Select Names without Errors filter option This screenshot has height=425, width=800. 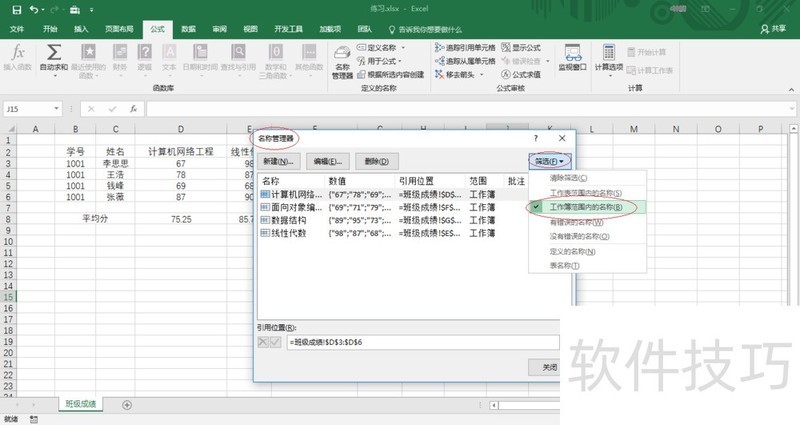tap(587, 237)
